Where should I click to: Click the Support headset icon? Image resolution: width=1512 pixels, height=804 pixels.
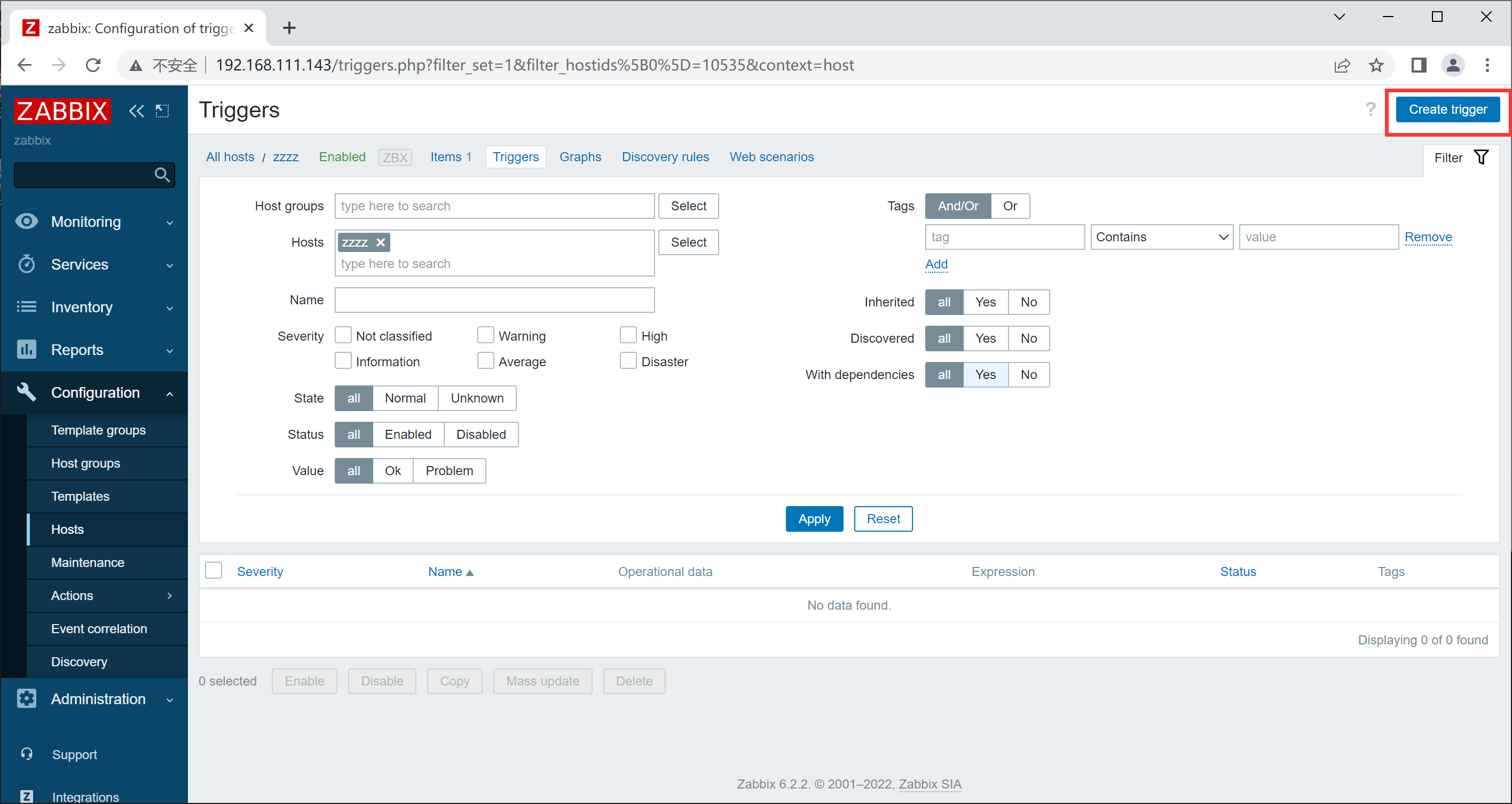coord(26,753)
